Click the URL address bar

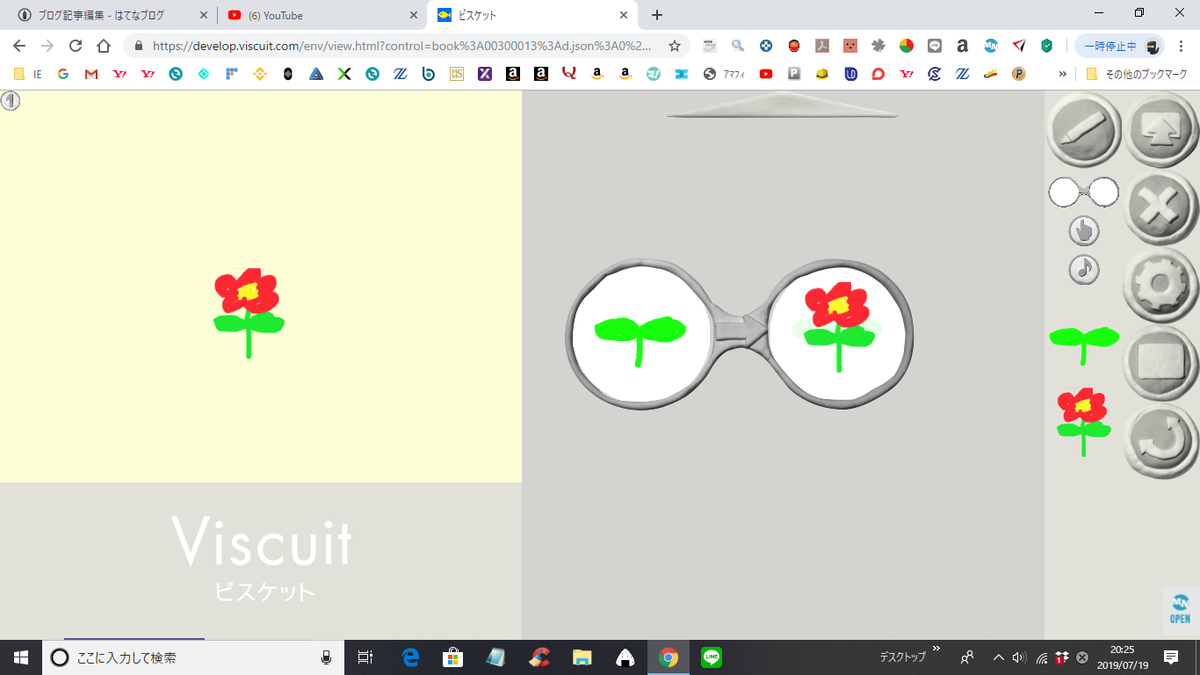400,46
